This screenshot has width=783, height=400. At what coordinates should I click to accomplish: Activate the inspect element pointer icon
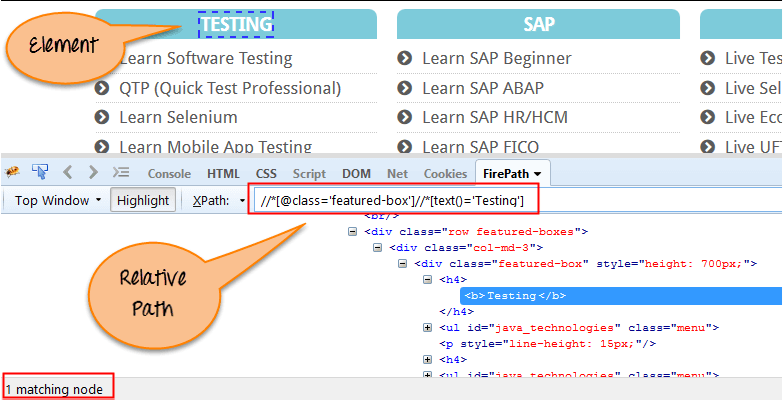(40, 172)
